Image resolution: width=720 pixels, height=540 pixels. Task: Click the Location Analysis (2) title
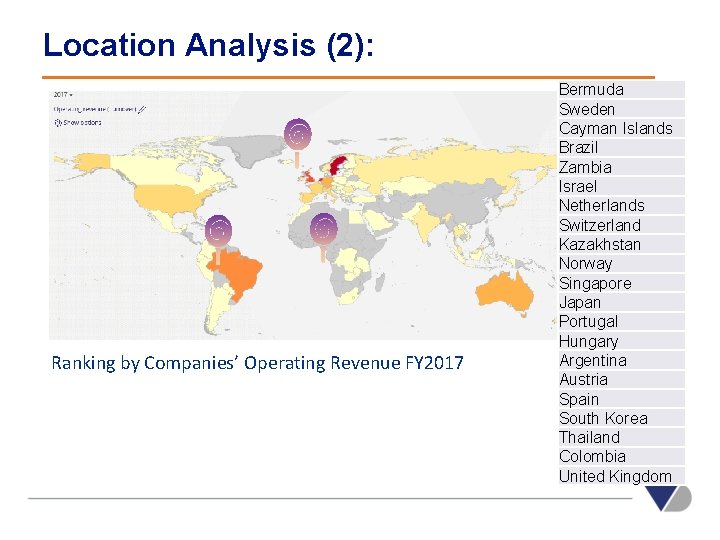click(x=208, y=46)
